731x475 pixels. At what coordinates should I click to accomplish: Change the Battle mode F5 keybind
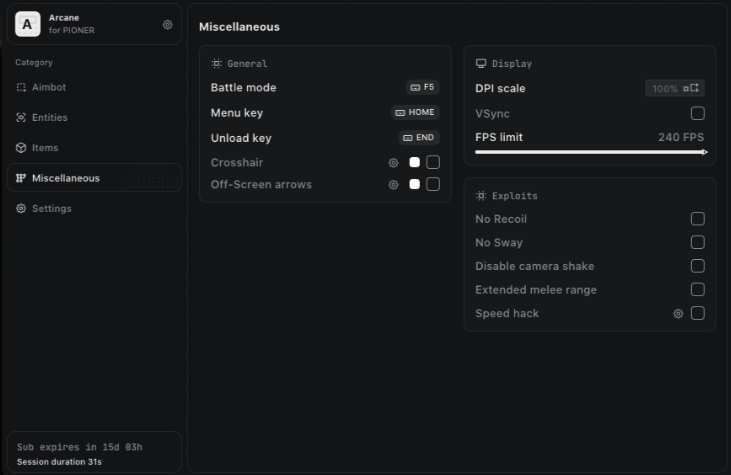[422, 88]
